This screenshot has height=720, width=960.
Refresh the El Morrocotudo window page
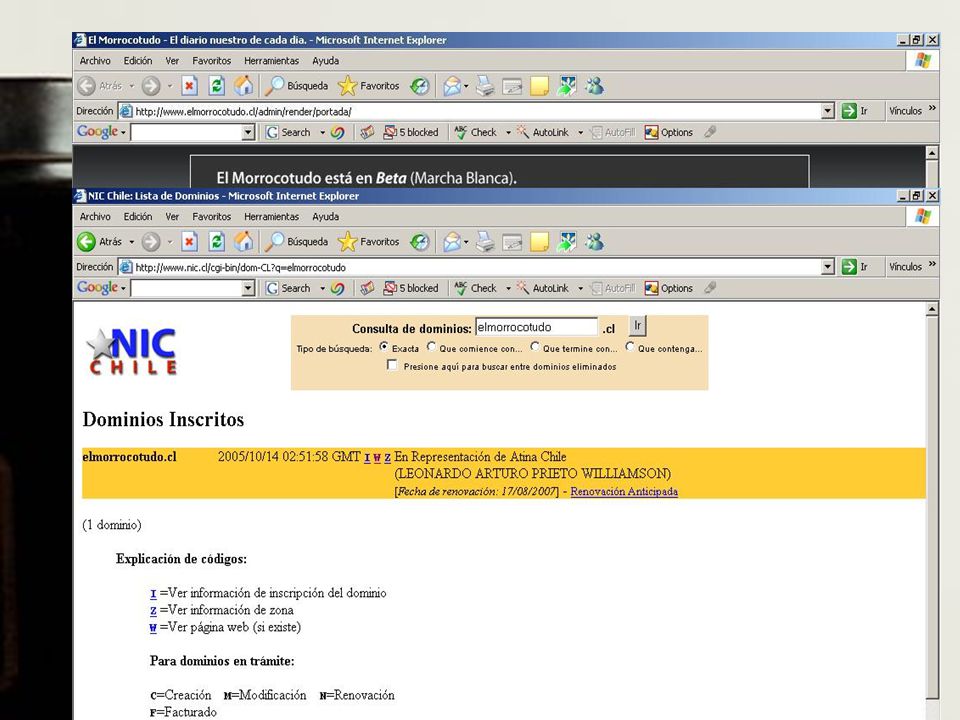pyautogui.click(x=217, y=86)
